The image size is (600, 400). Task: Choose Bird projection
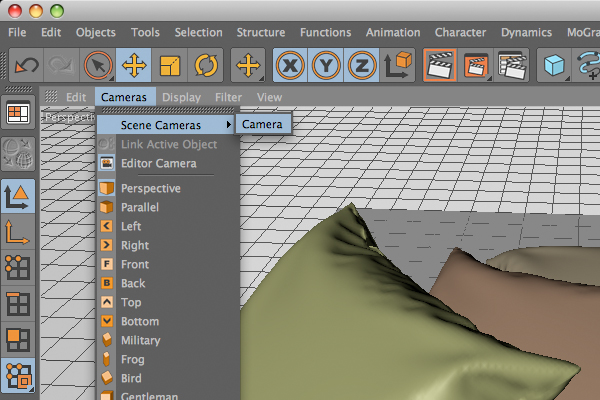(168, 379)
